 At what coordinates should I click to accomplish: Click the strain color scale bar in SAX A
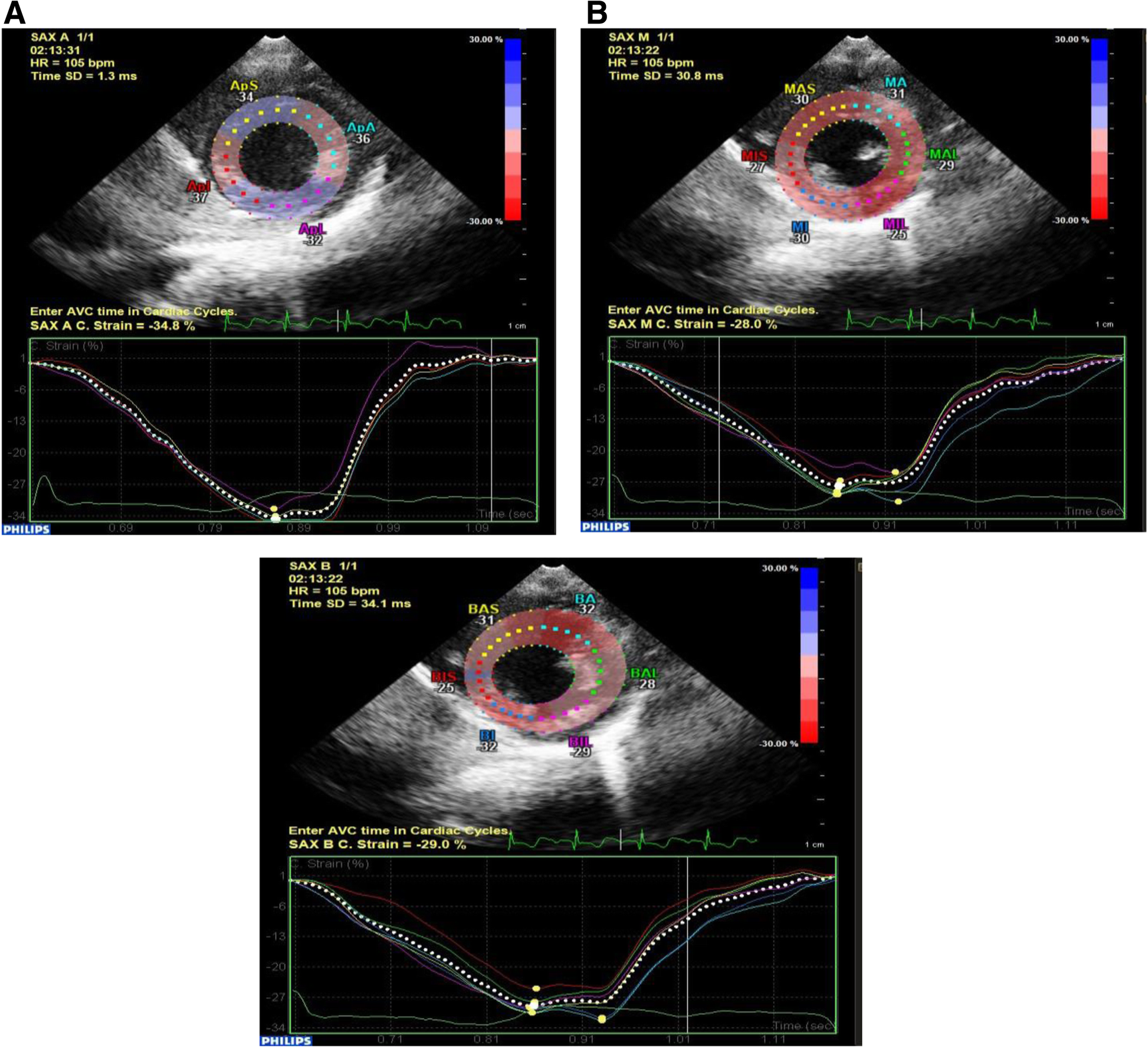(x=513, y=129)
